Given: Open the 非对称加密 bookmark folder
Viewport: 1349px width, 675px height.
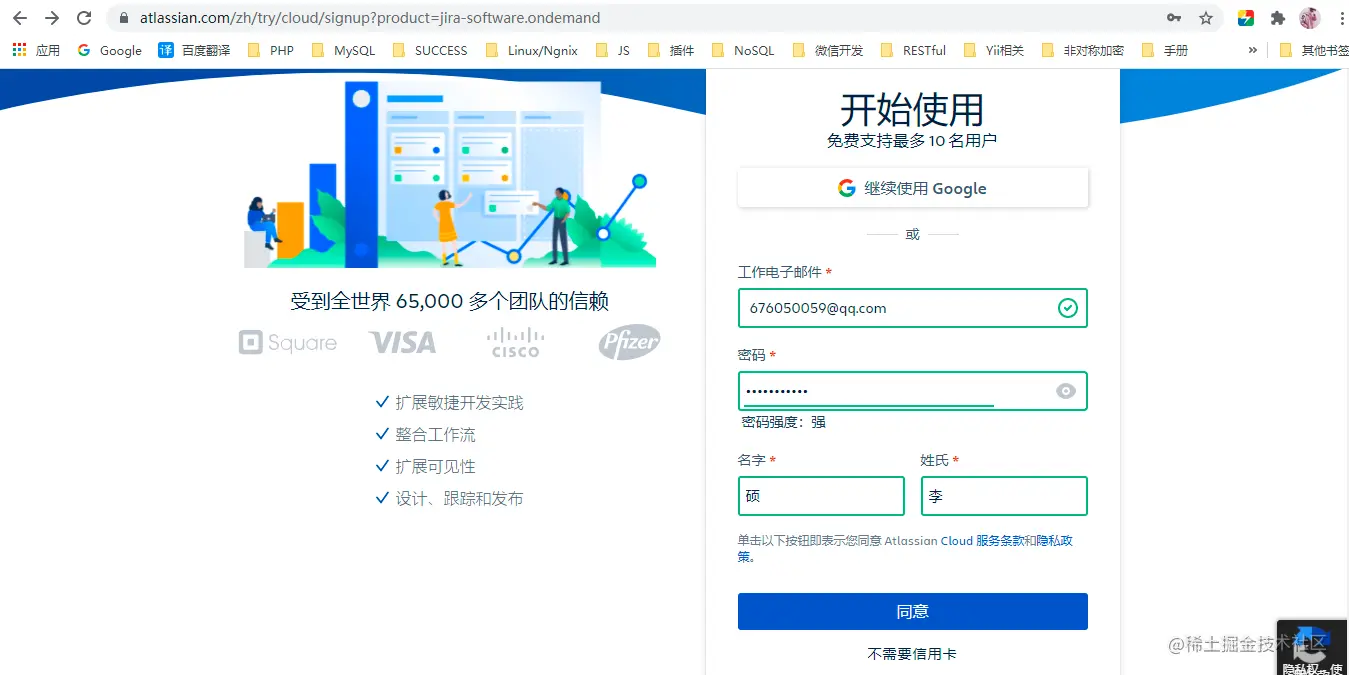Looking at the screenshot, I should (x=1082, y=50).
